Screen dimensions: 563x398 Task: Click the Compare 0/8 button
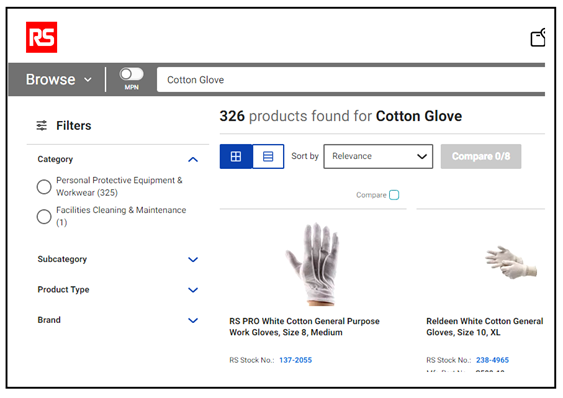click(481, 157)
